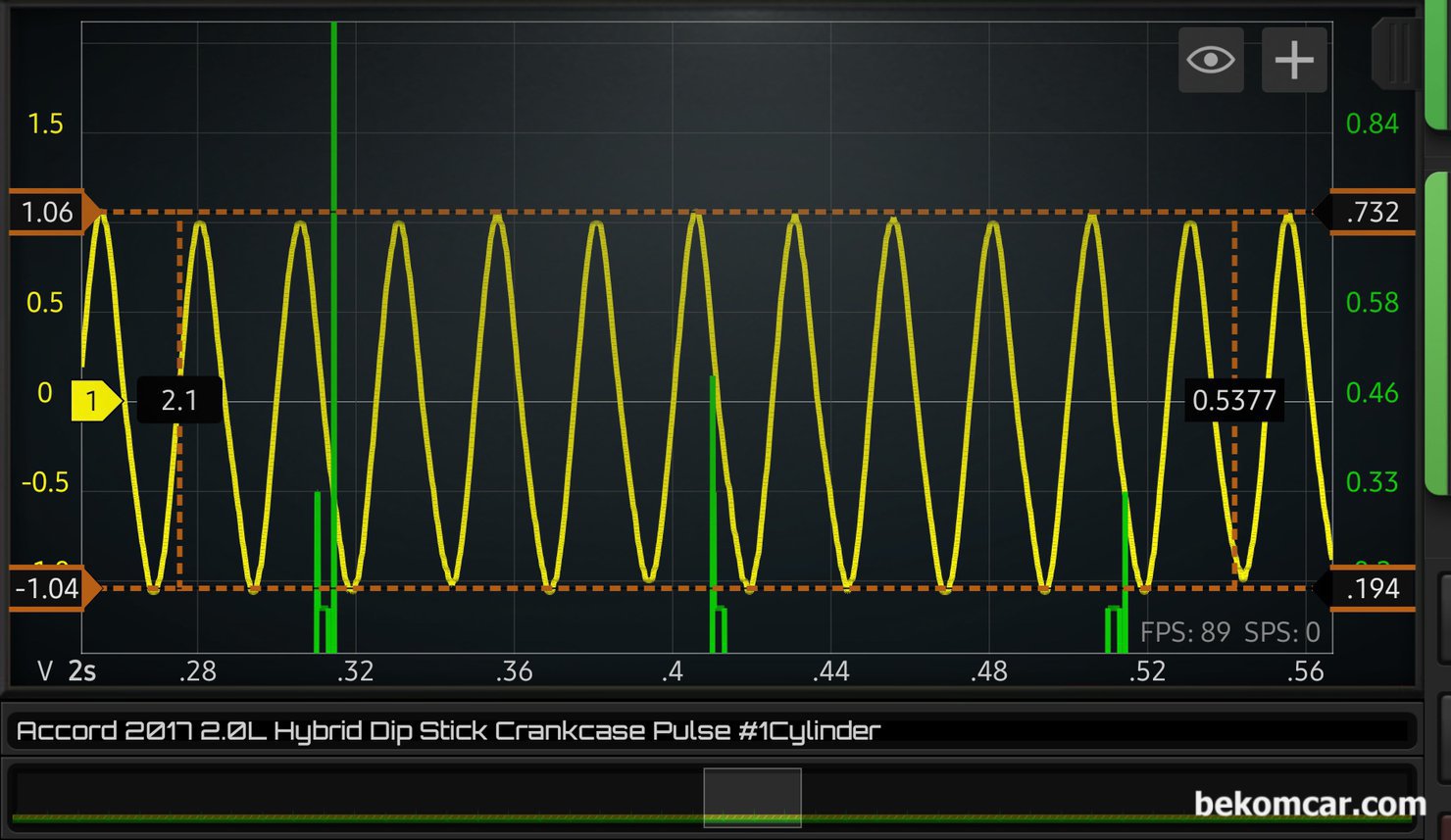1451x840 pixels.
Task: Click the plus icon to add a measurement
Action: 1294,60
